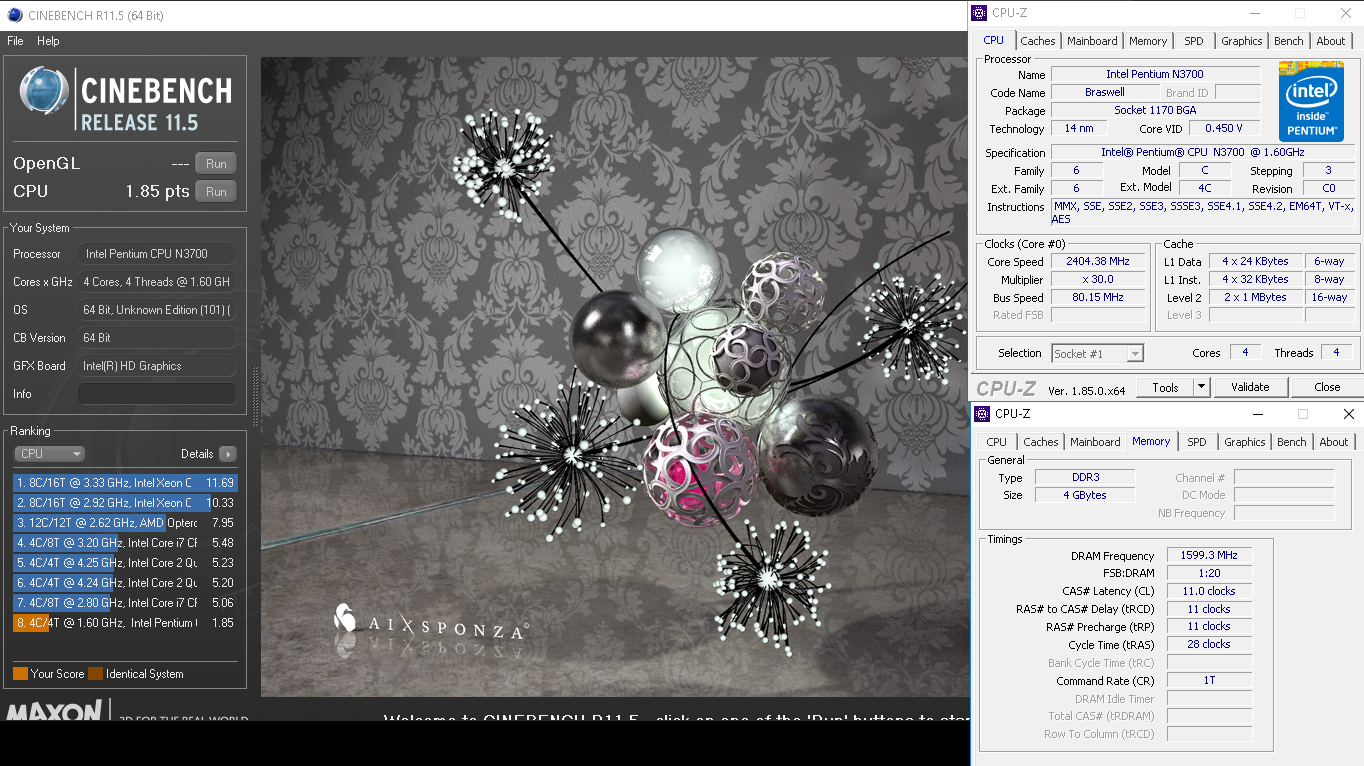Screen dimensions: 1364x766
Task: Open About tab in top CPU-Z window
Action: coord(1331,41)
